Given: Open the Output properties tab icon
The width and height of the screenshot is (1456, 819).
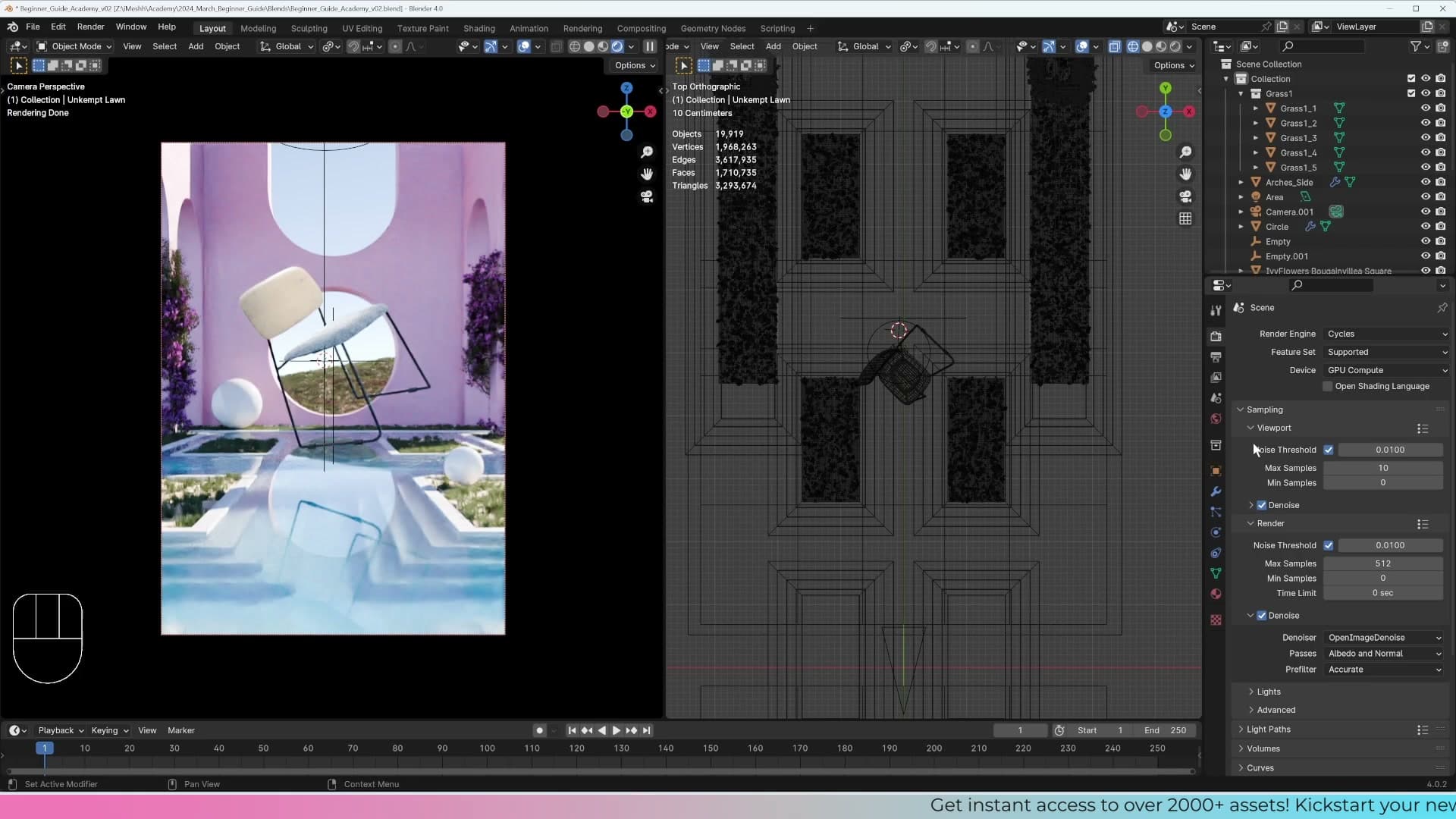Looking at the screenshot, I should [x=1216, y=356].
